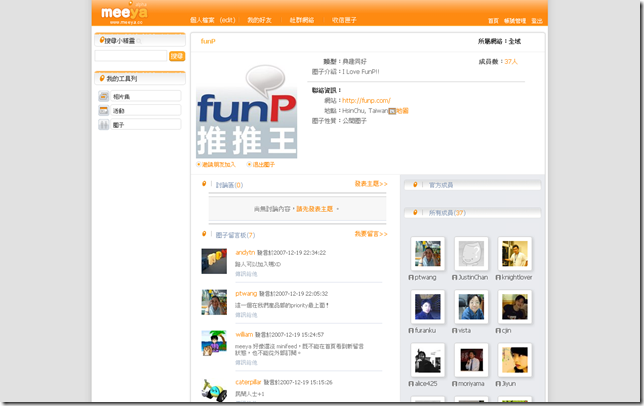The image size is (644, 406).
Task: Click 登出 logout link in header
Action: [x=537, y=21]
